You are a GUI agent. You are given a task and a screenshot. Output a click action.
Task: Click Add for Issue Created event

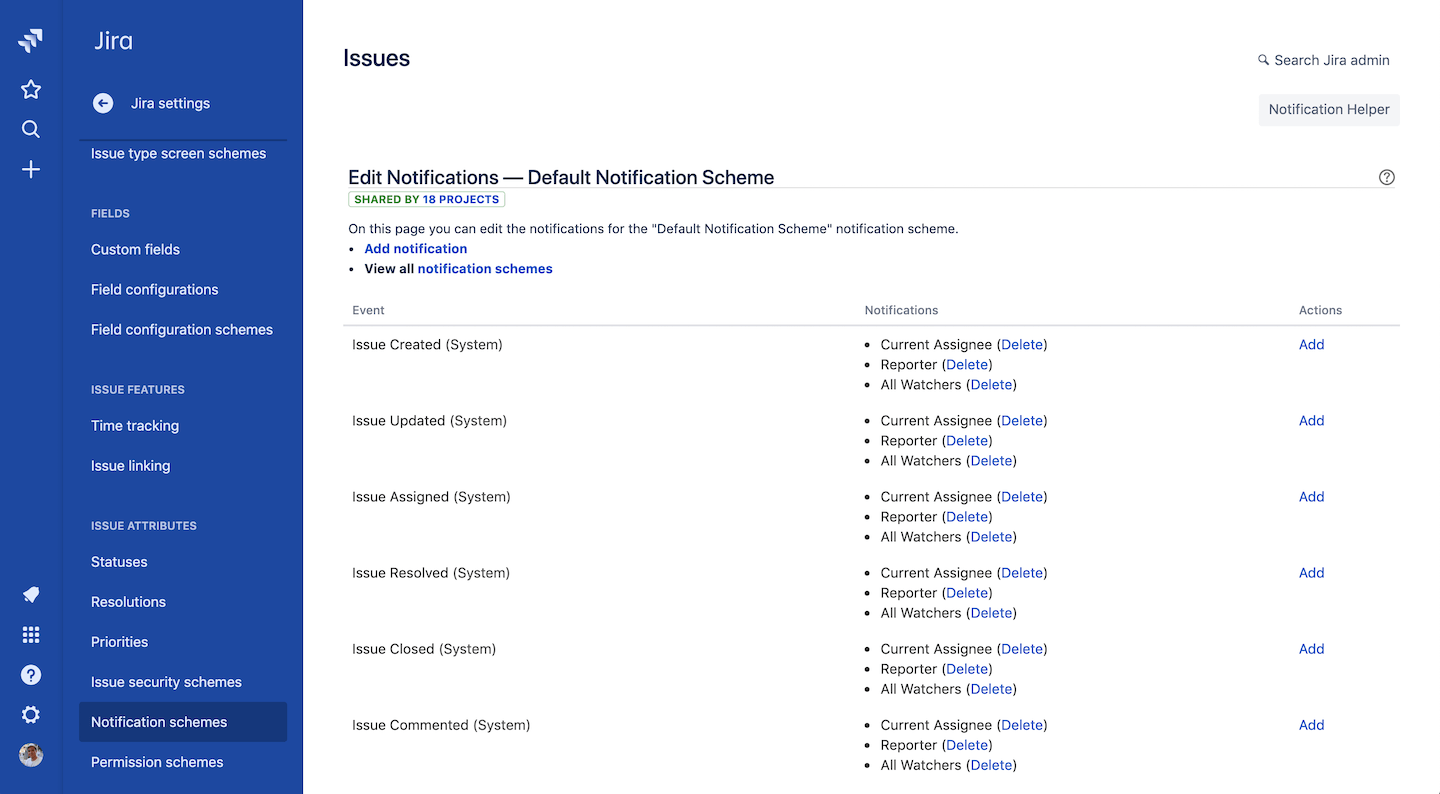point(1311,345)
